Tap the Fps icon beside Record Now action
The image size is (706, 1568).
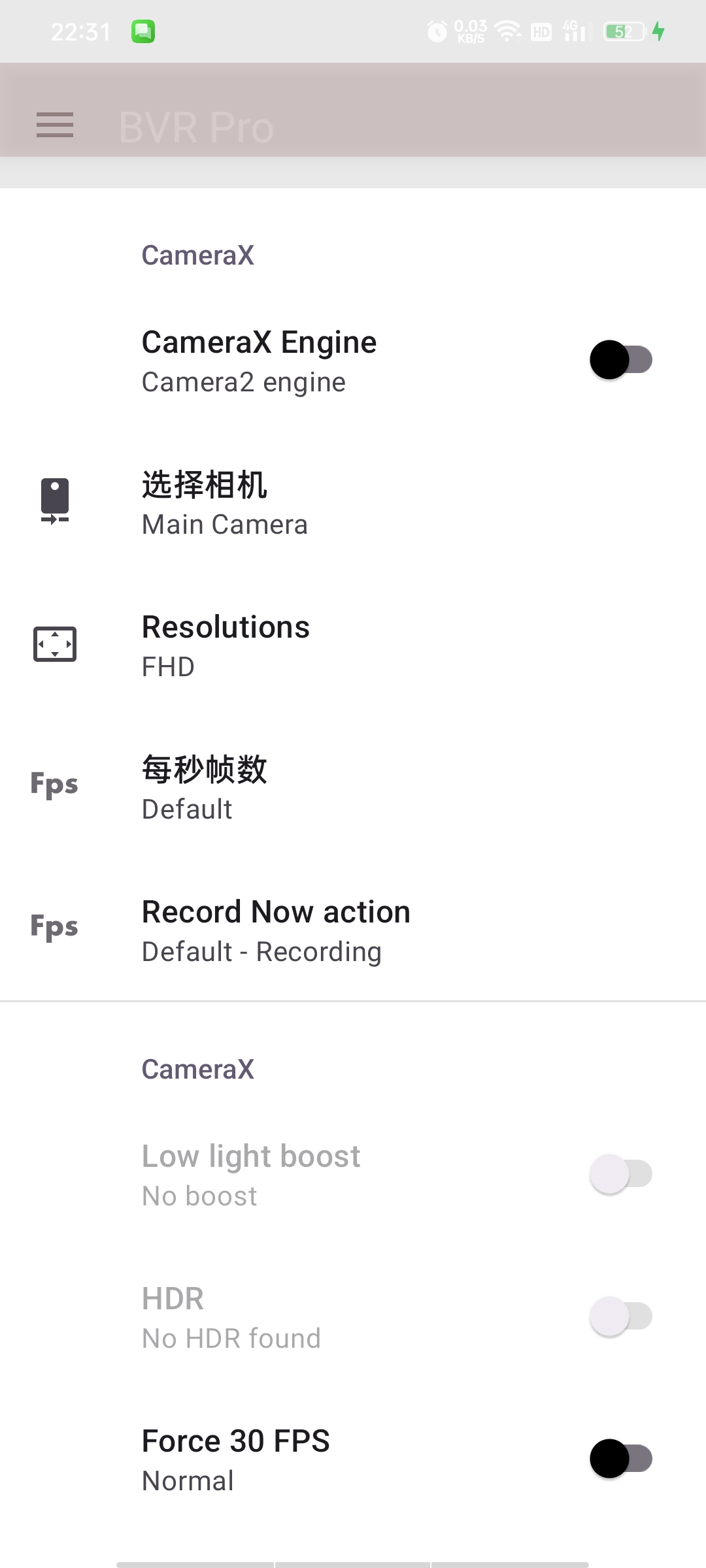tap(54, 927)
